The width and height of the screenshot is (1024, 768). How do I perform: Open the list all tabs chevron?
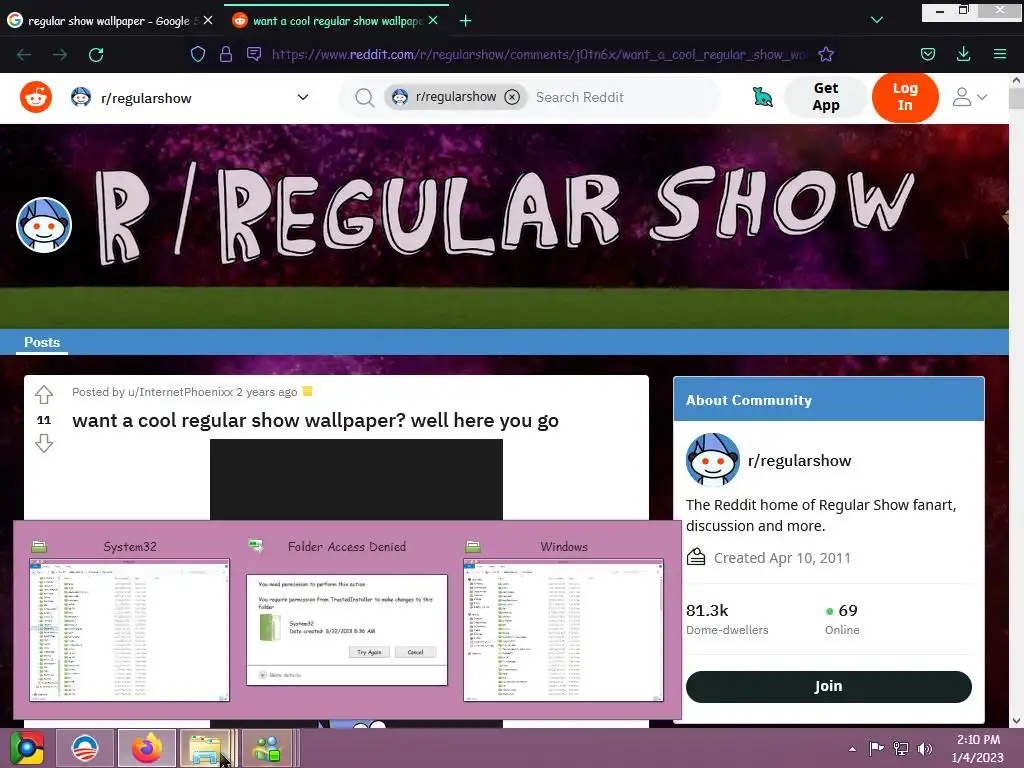877,20
